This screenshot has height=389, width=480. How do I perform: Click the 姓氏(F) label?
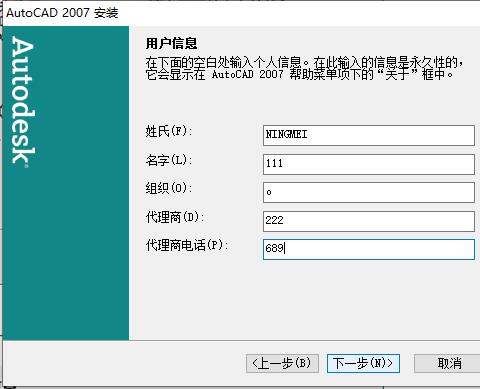pos(169,131)
